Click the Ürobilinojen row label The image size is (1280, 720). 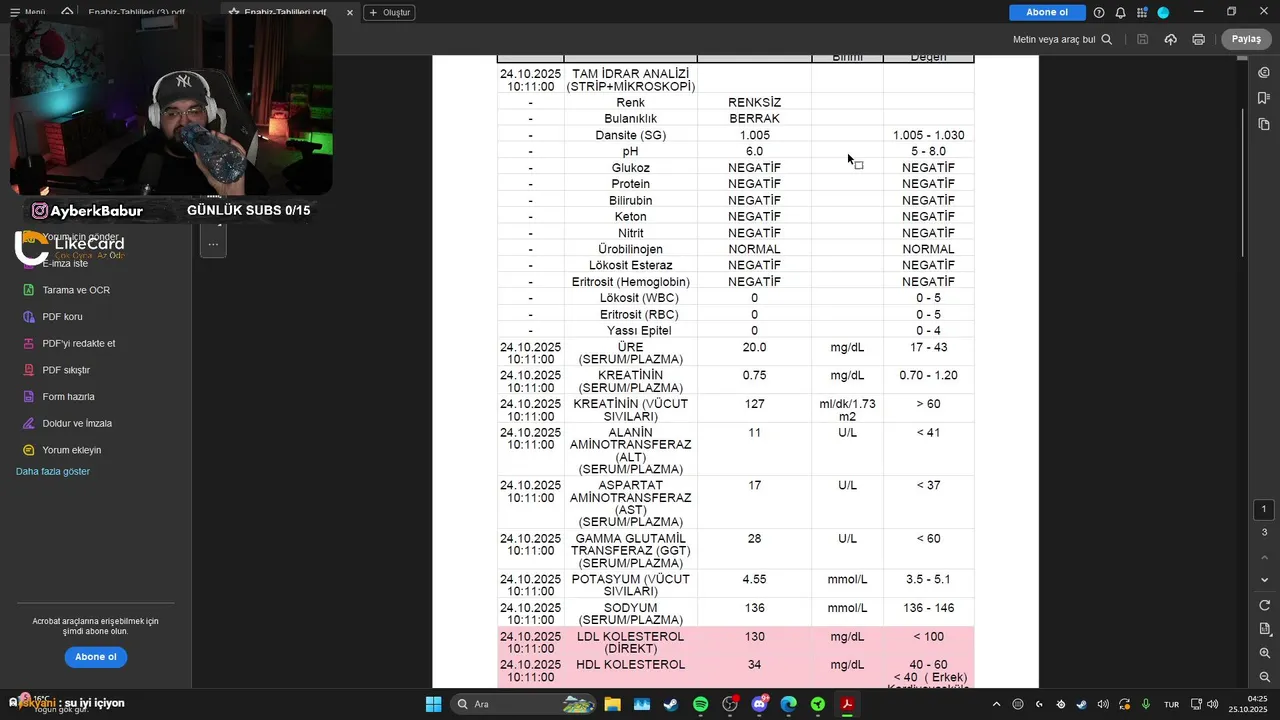pos(630,249)
